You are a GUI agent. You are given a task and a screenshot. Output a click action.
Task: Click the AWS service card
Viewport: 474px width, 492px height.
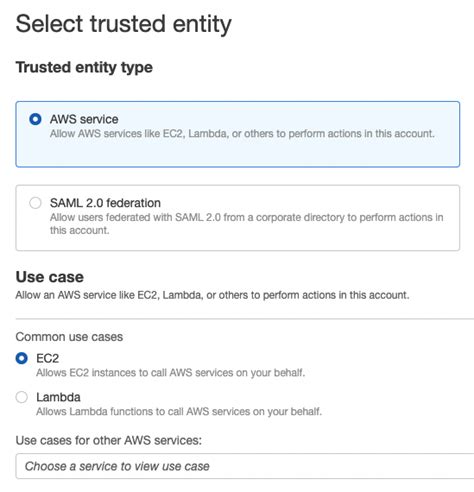[x=238, y=134]
